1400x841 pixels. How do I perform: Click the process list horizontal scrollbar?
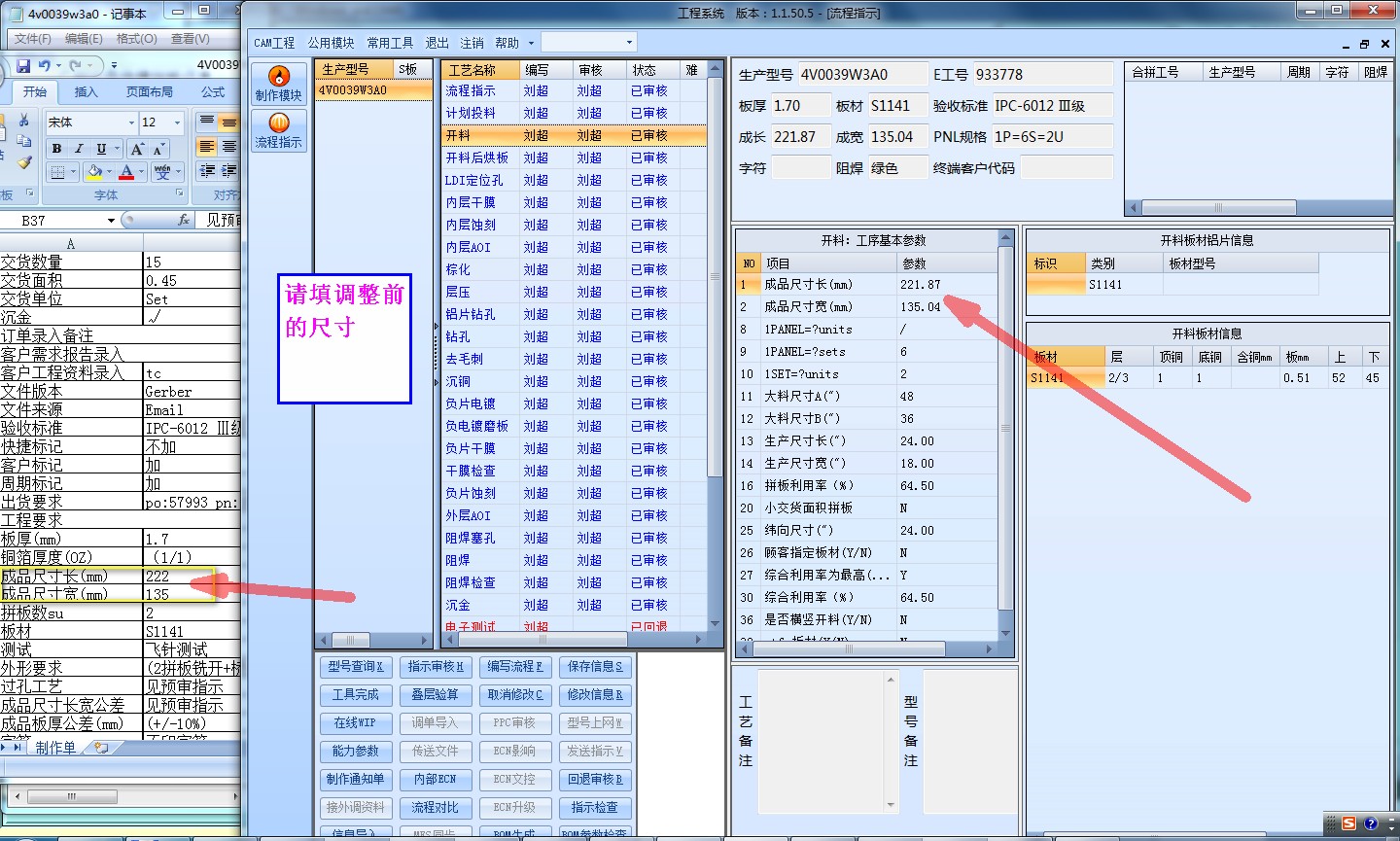tap(574, 641)
